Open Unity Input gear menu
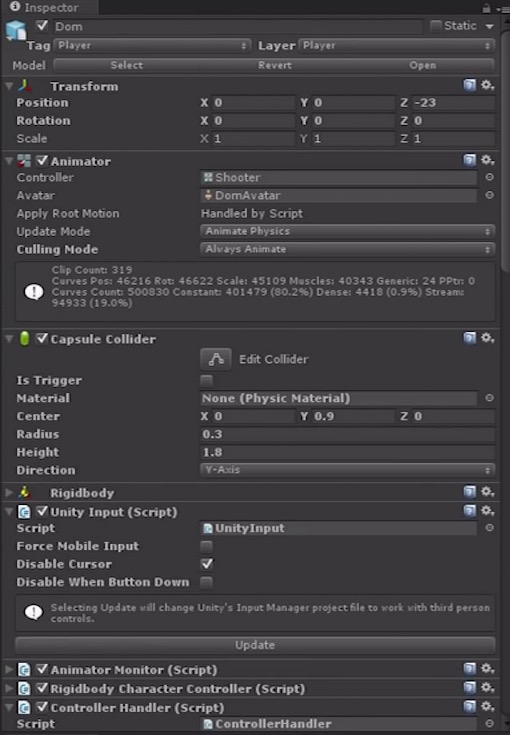Image resolution: width=510 pixels, height=735 pixels. [x=488, y=511]
